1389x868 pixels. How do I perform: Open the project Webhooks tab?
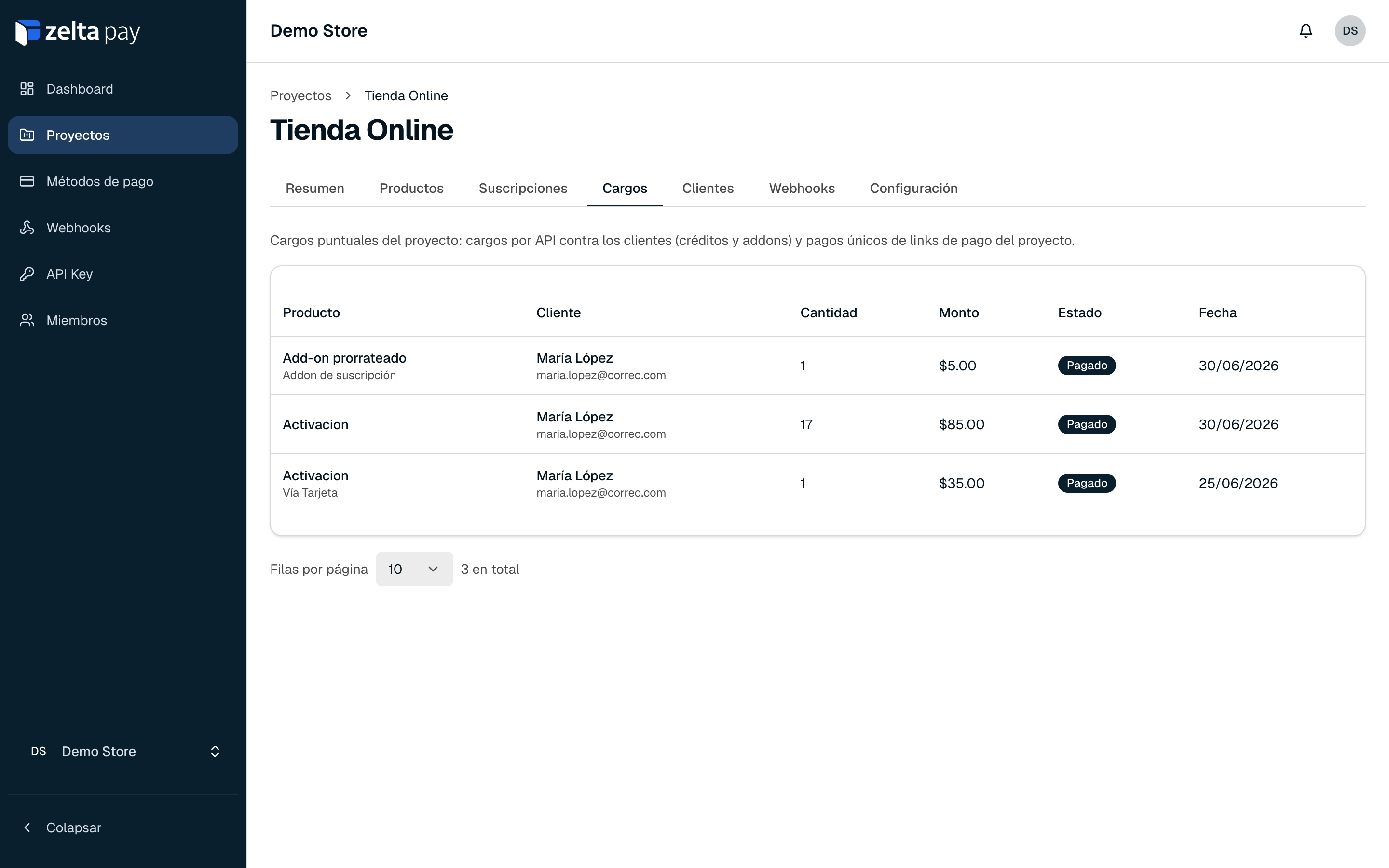coord(802,188)
